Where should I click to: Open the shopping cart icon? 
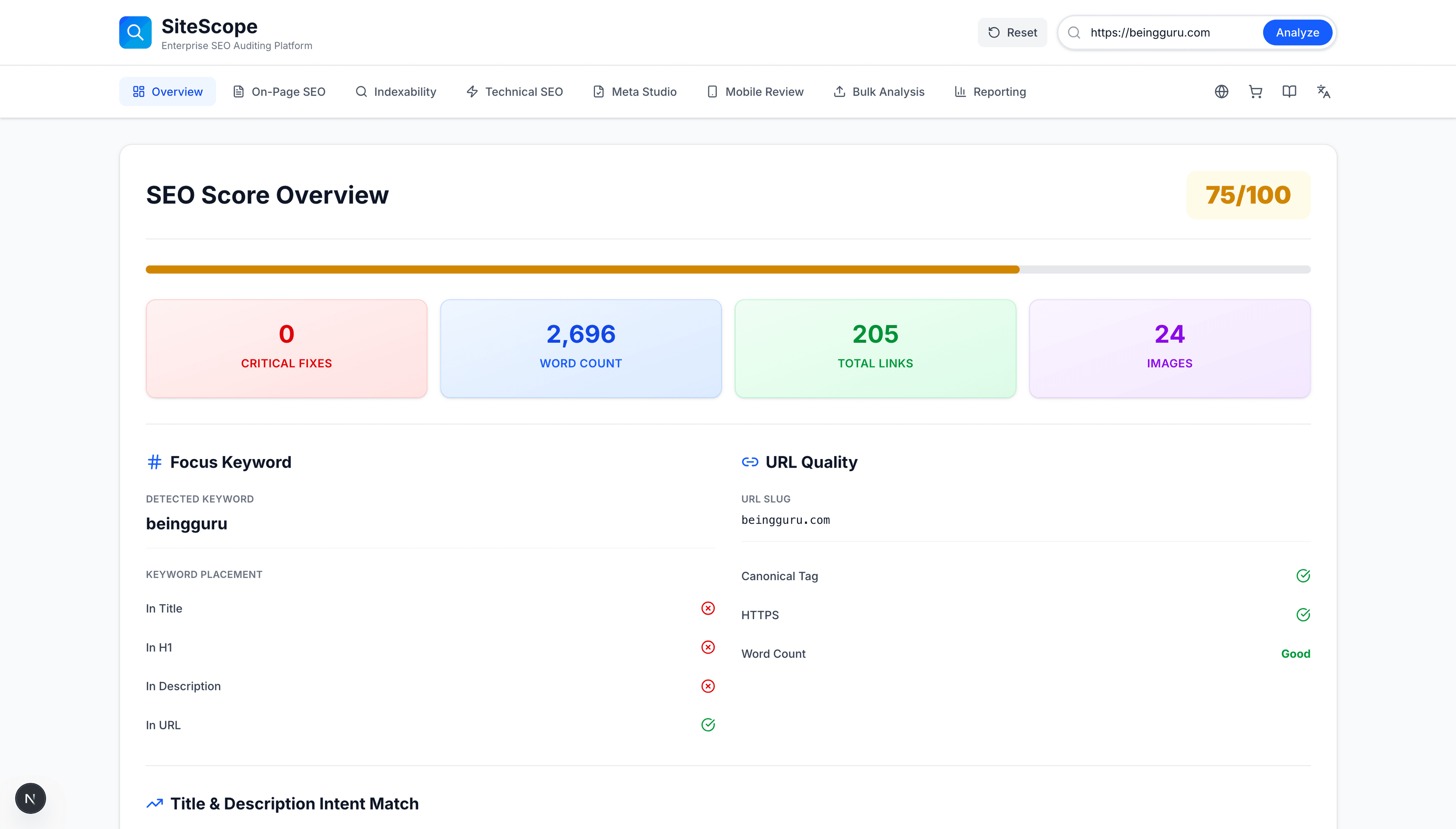pyautogui.click(x=1255, y=92)
